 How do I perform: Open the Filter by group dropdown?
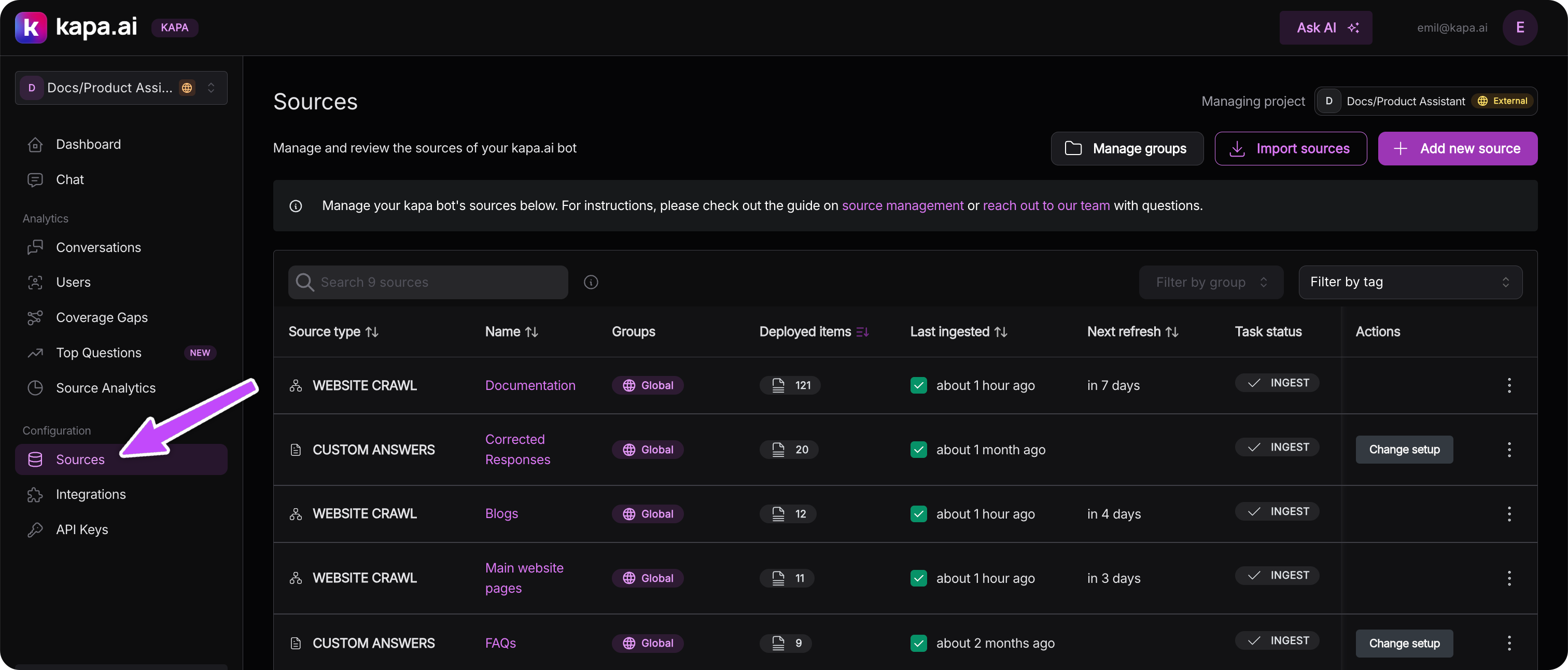(x=1210, y=282)
